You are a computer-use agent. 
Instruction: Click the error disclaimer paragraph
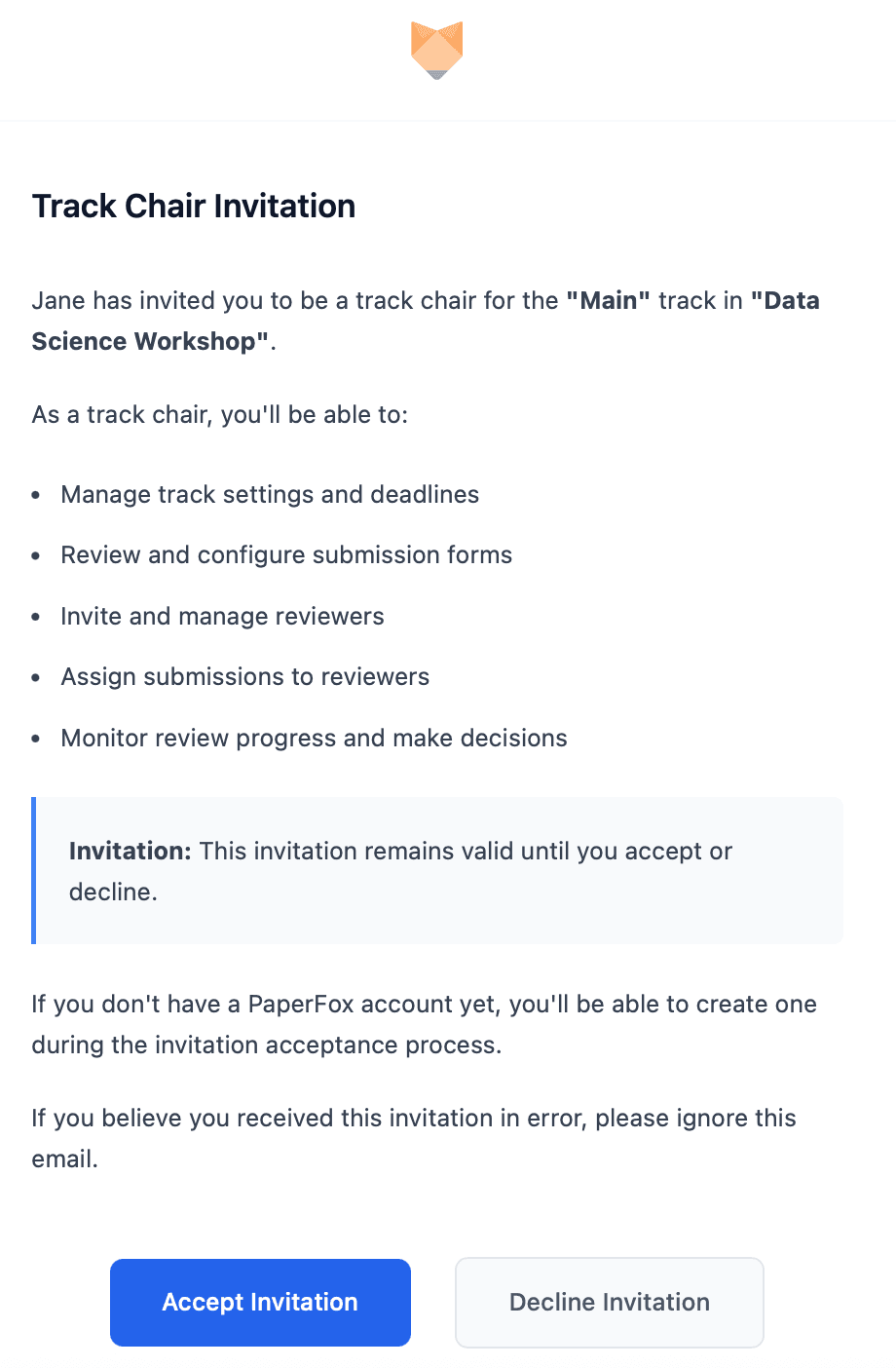click(413, 1138)
